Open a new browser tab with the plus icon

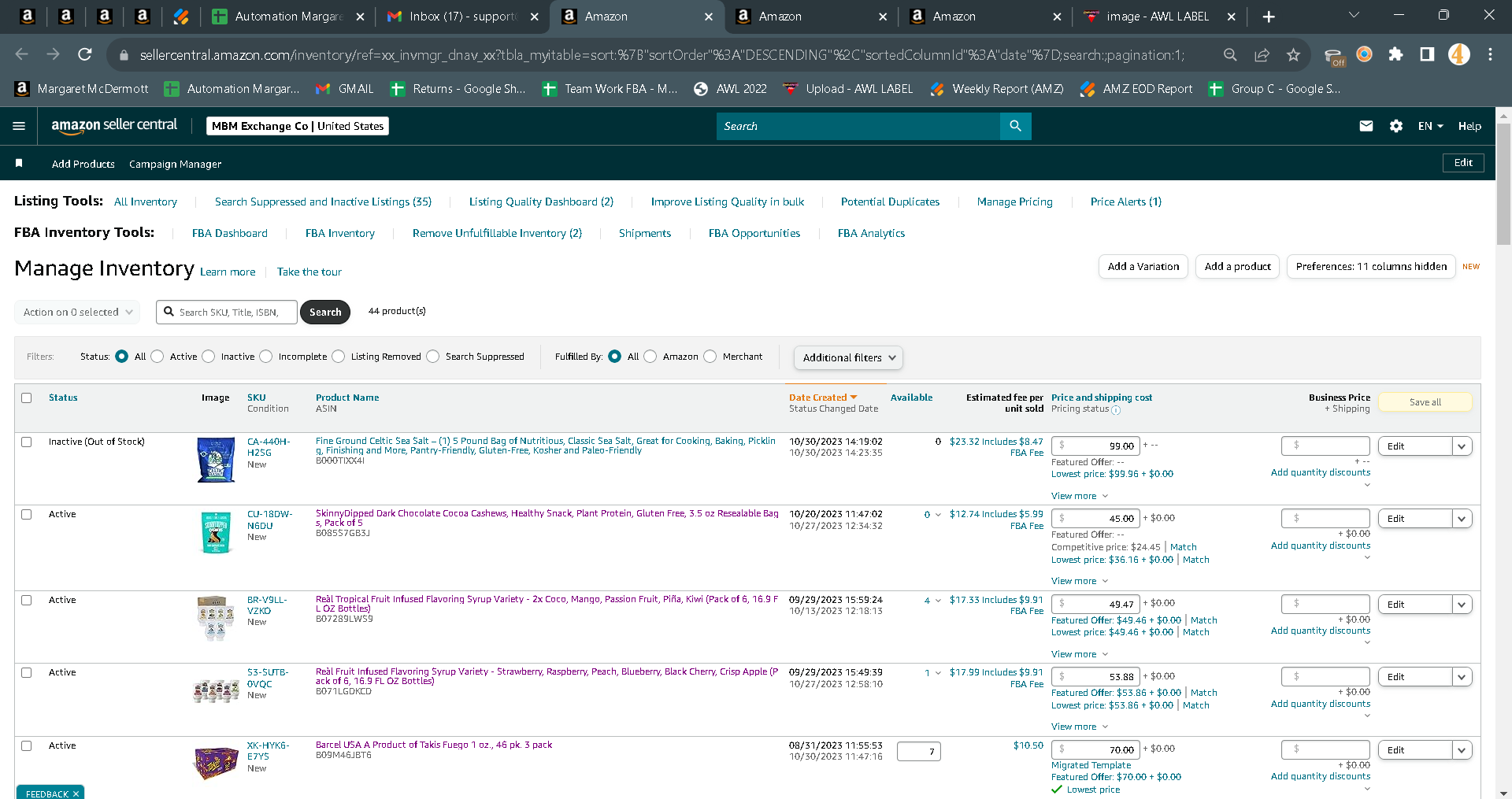point(1268,17)
